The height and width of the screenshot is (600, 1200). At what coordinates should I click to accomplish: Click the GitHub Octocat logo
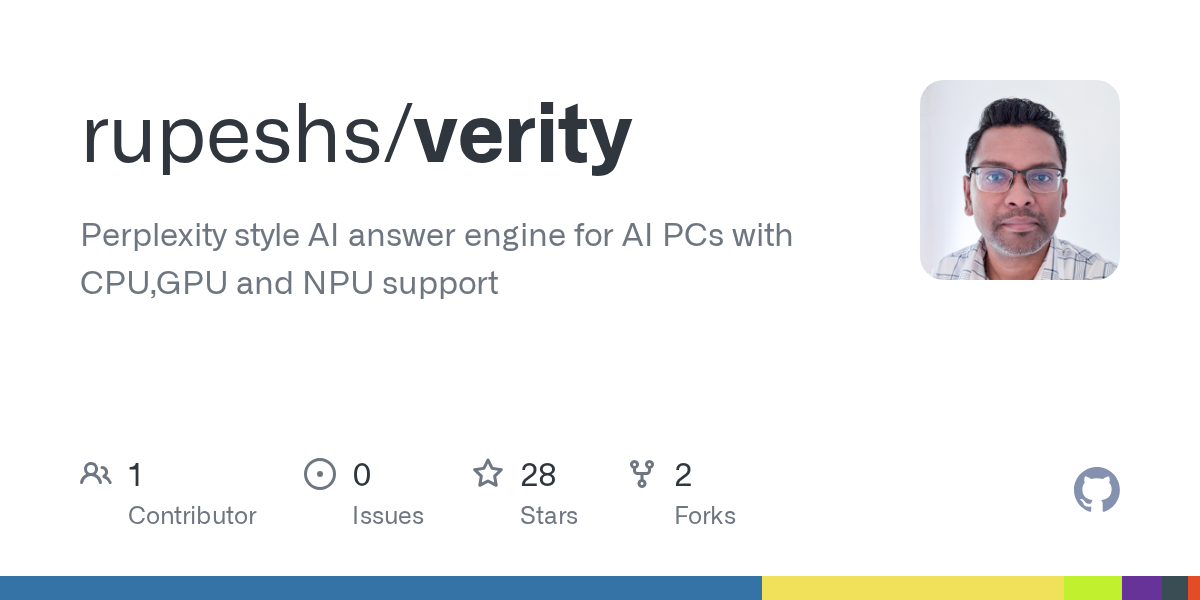pyautogui.click(x=1096, y=490)
